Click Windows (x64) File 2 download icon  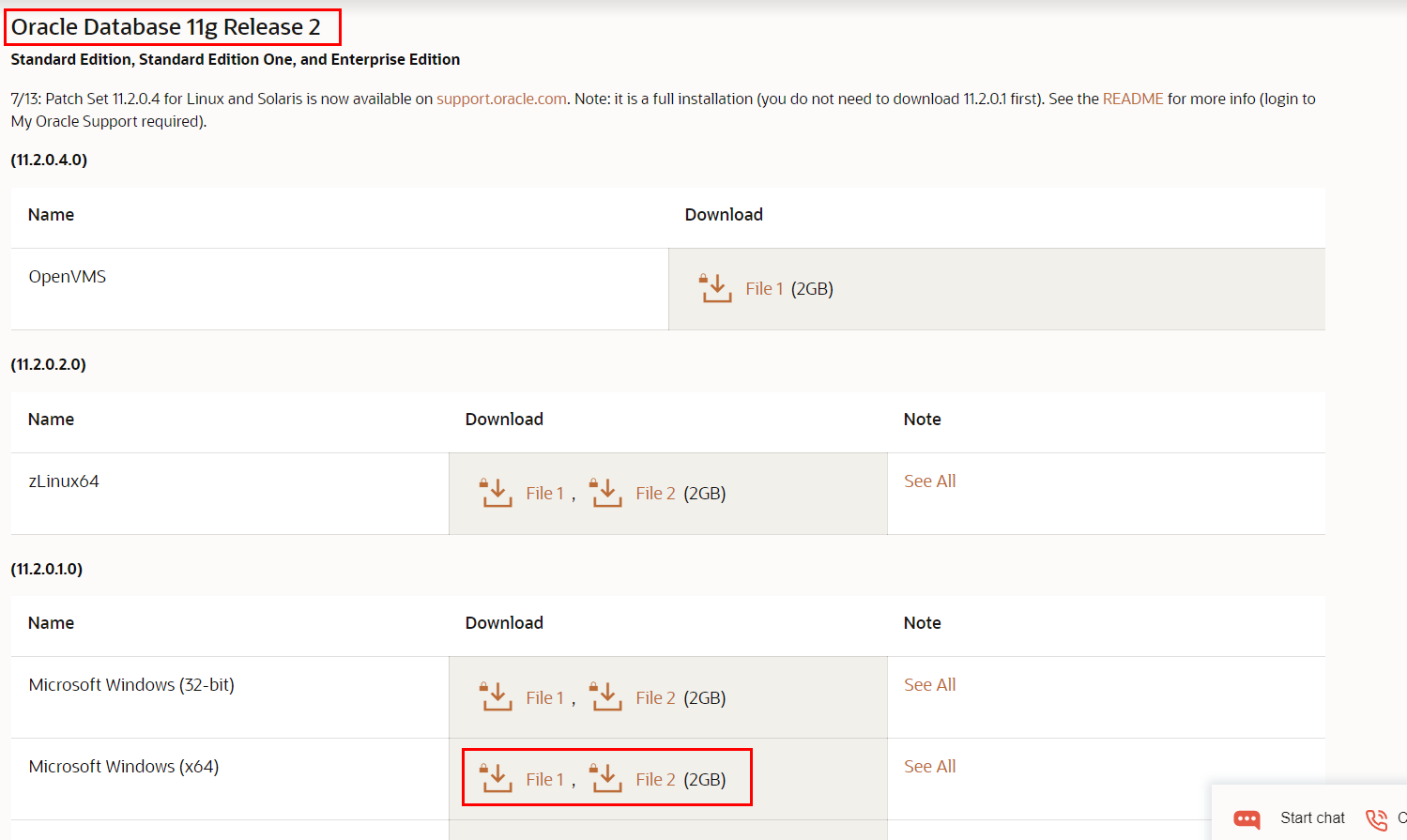605,779
